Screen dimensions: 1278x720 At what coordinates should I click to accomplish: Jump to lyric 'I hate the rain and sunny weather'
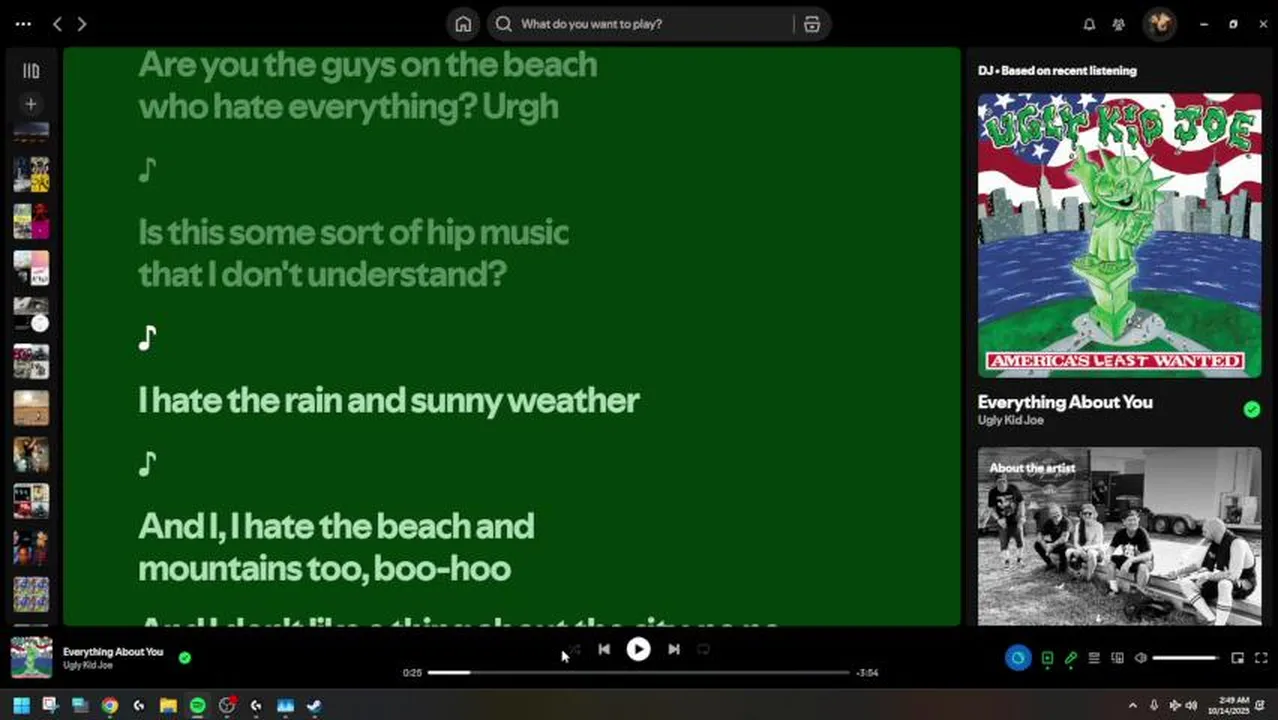pos(389,400)
